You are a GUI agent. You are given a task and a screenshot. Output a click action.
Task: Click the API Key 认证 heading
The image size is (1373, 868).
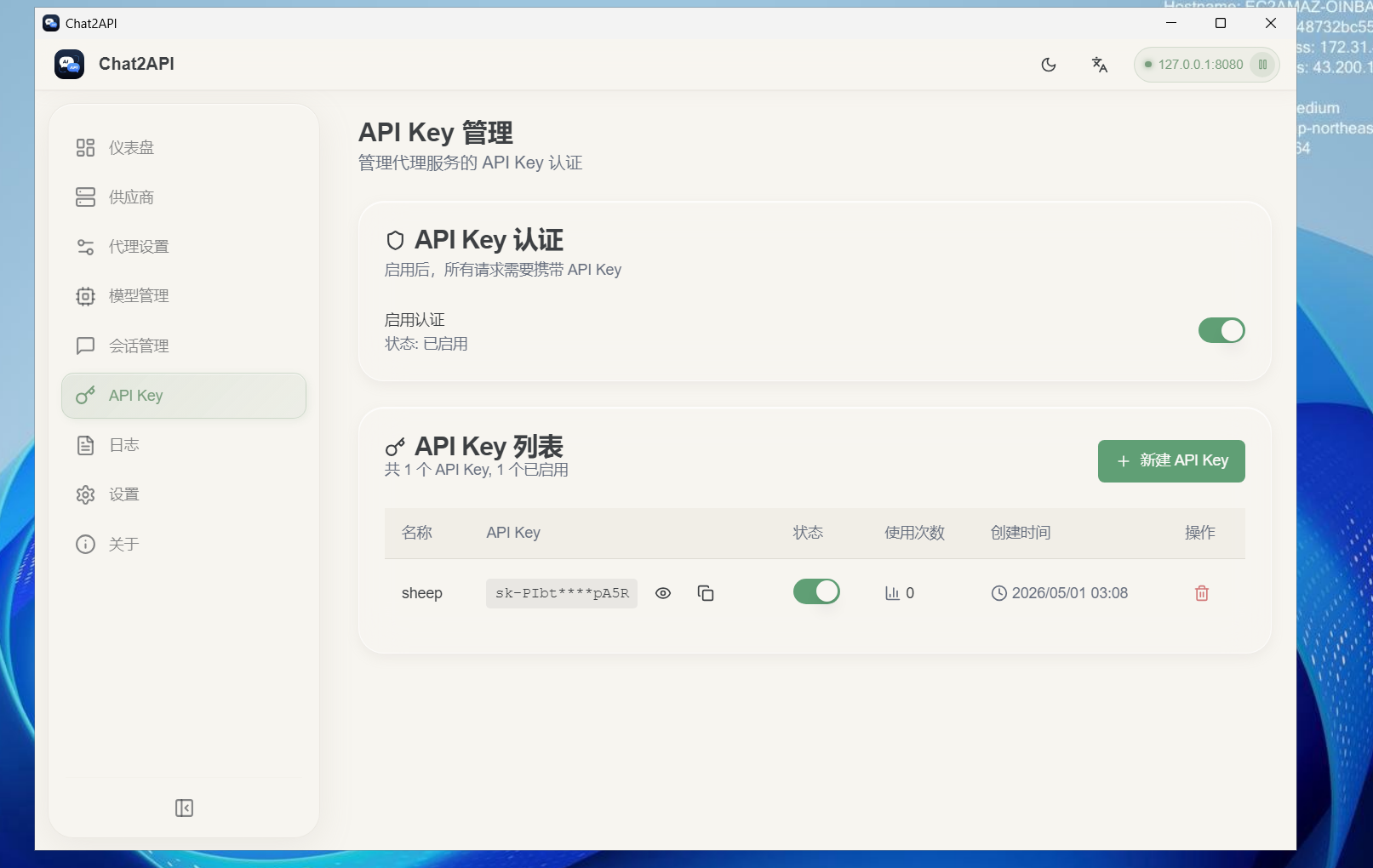point(489,240)
